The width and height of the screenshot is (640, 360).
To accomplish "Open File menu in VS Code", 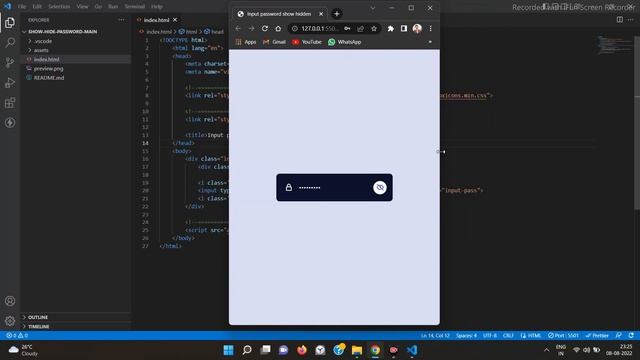I will pyautogui.click(x=22, y=7).
